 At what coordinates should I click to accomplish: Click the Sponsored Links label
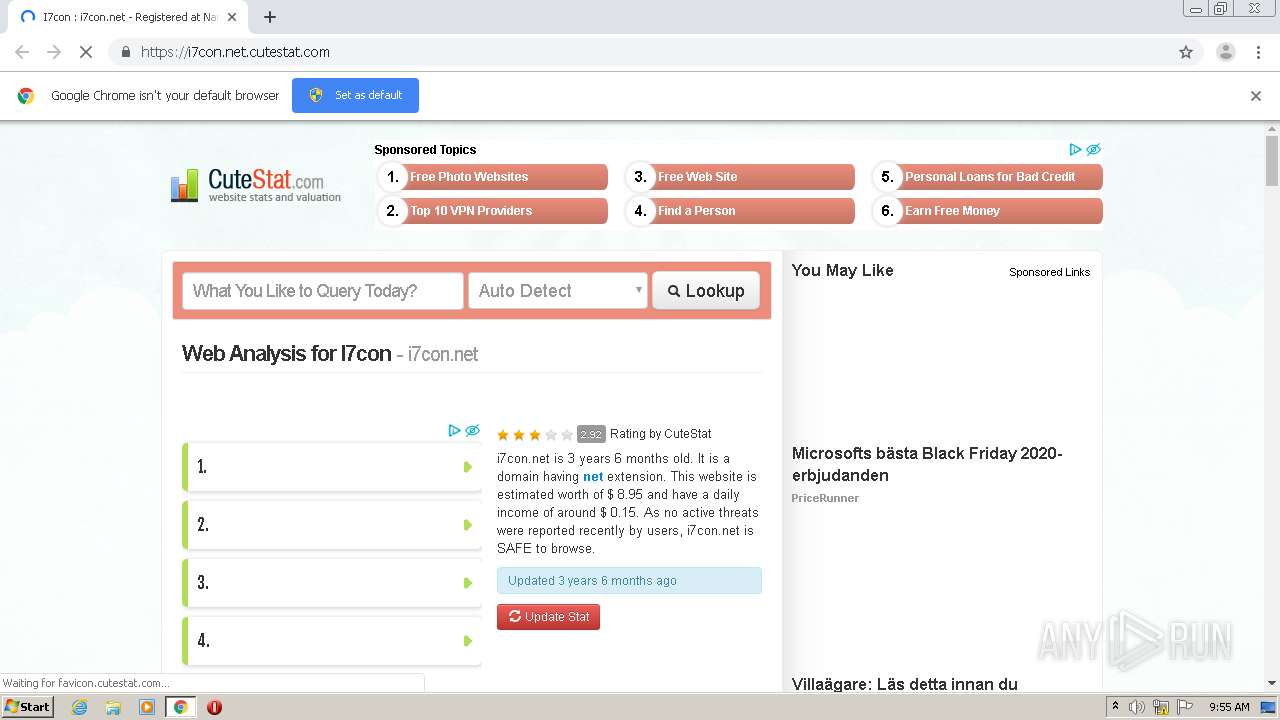[x=1049, y=272]
